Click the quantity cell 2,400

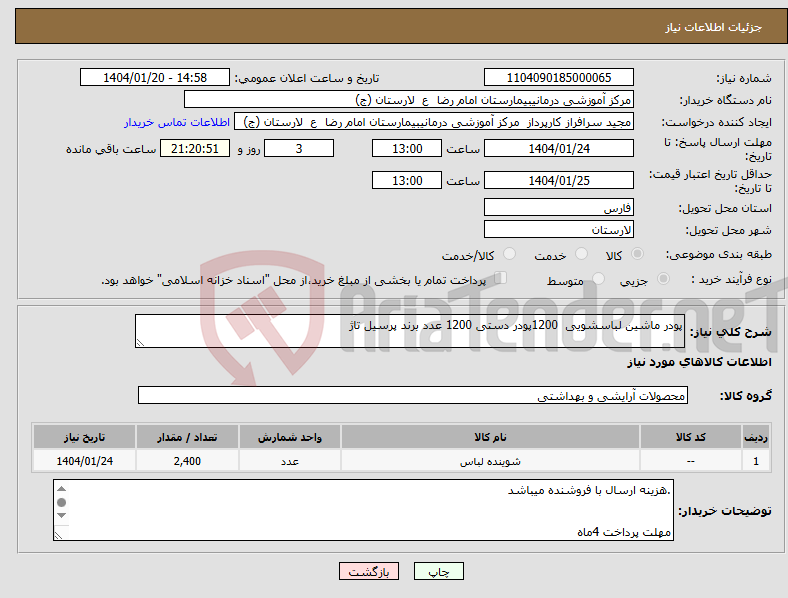[x=187, y=461]
